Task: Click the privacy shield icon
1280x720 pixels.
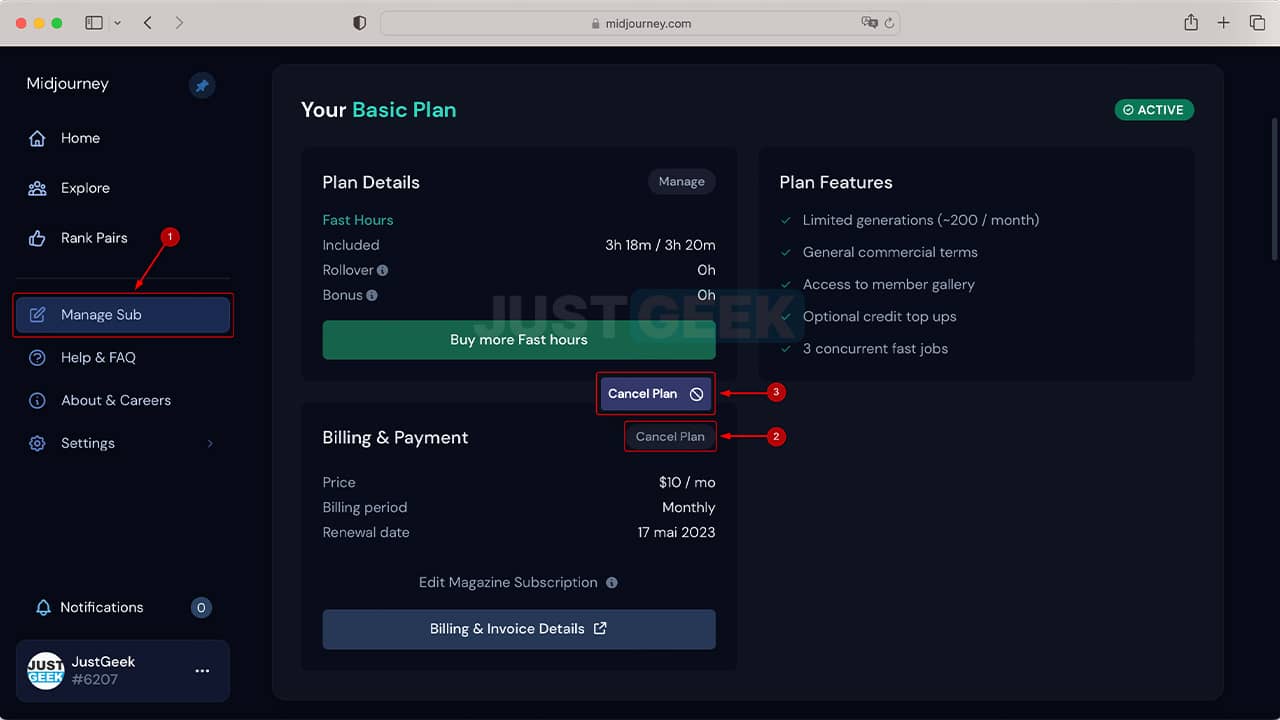Action: pyautogui.click(x=360, y=22)
